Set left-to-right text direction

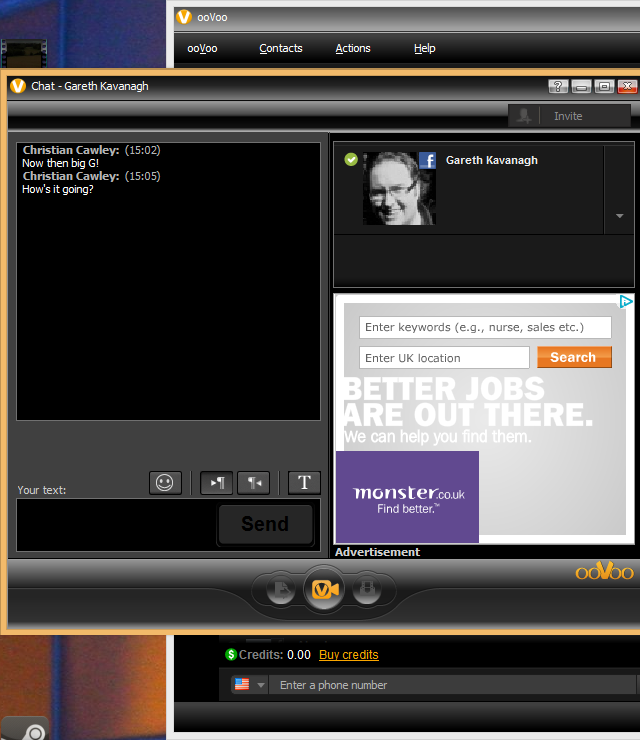(217, 483)
